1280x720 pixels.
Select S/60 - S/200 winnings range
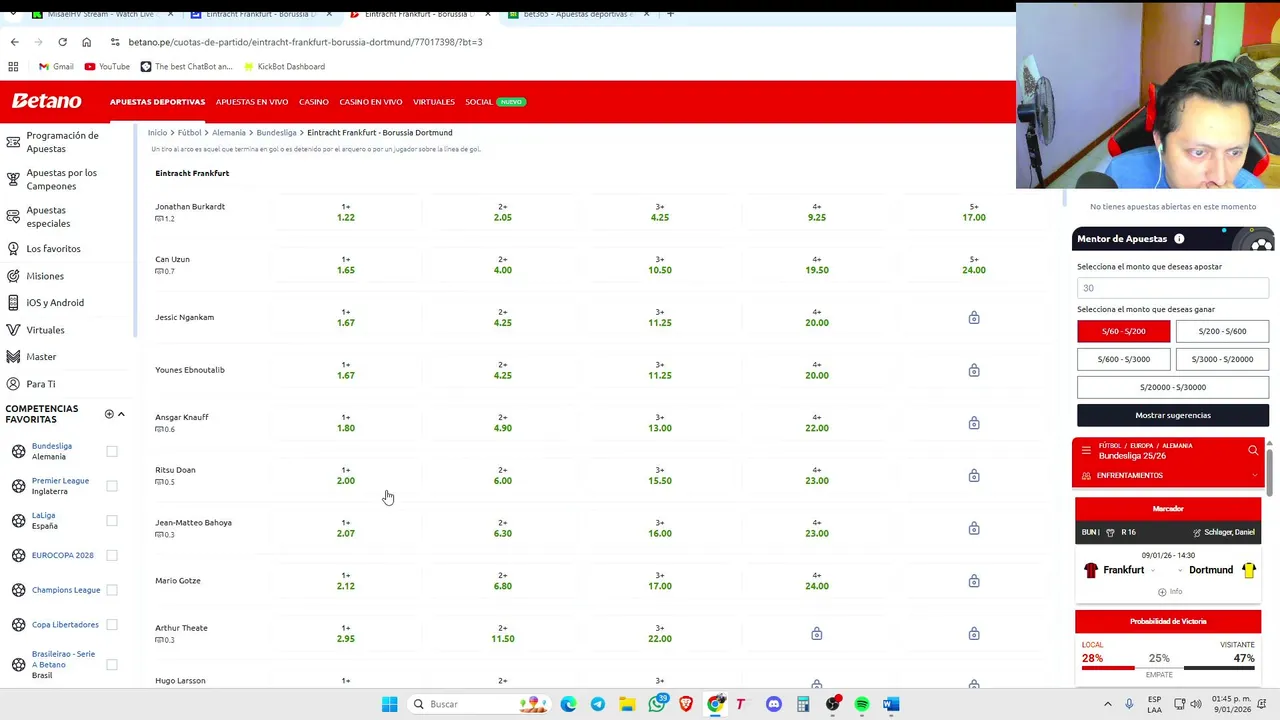(x=1123, y=331)
